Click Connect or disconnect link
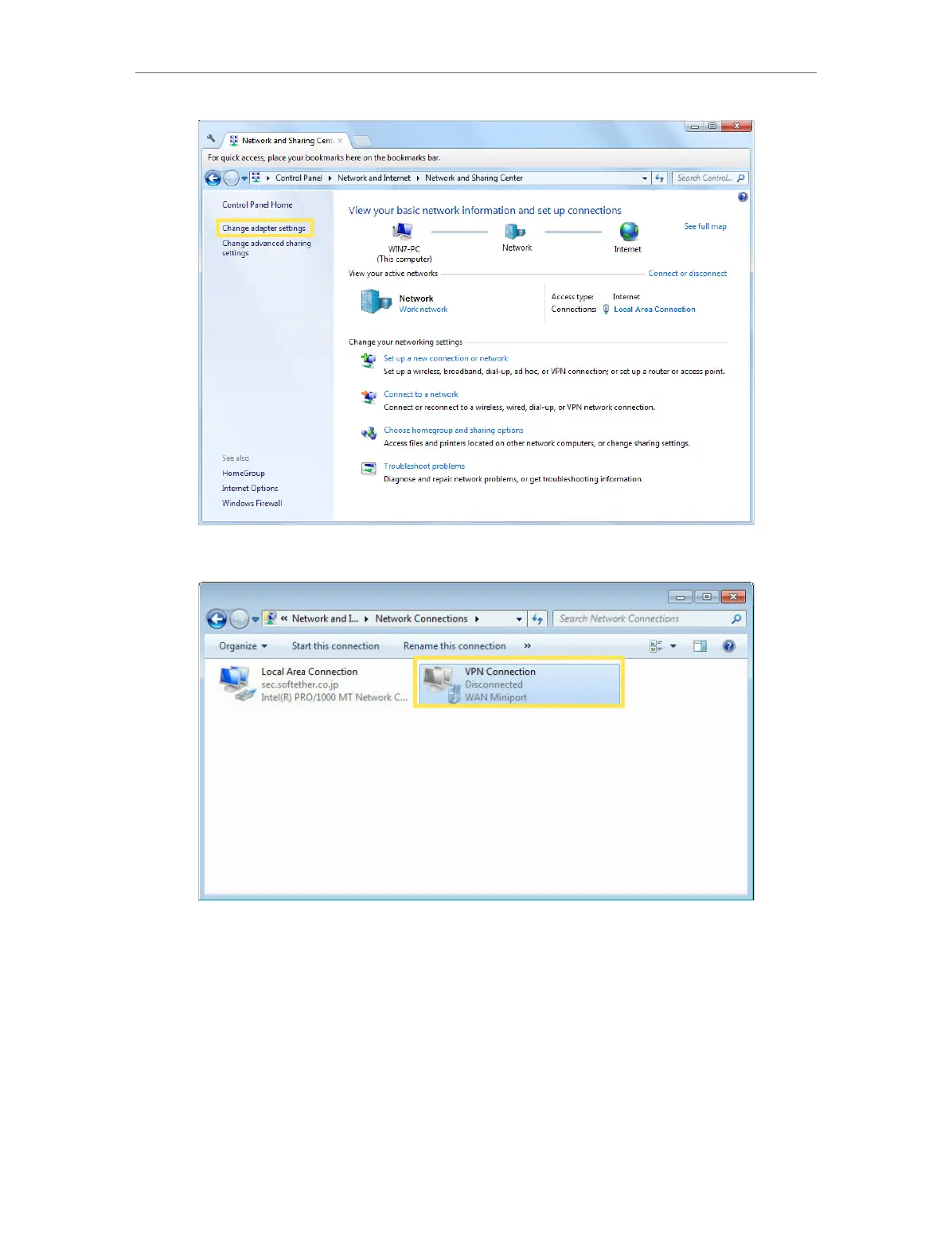This screenshot has width=952, height=1259. click(688, 274)
